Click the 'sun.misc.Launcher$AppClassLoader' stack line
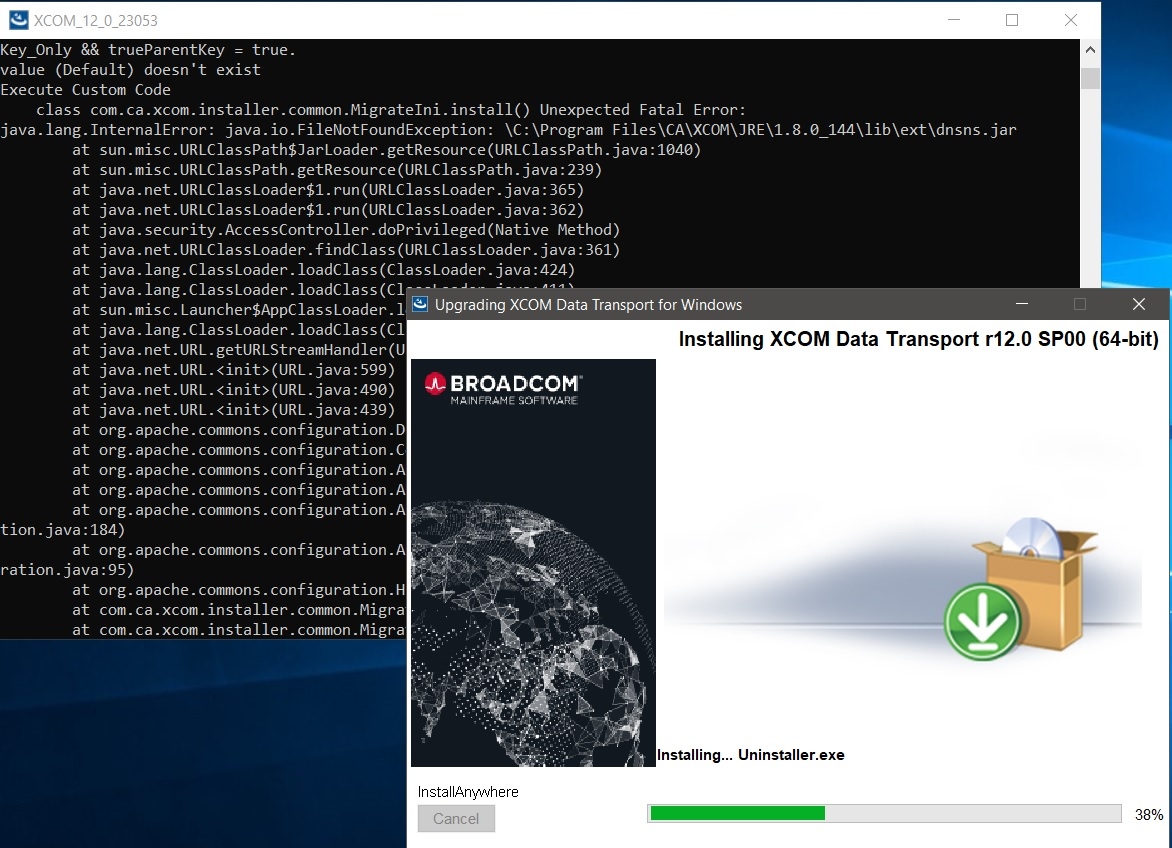 click(238, 310)
